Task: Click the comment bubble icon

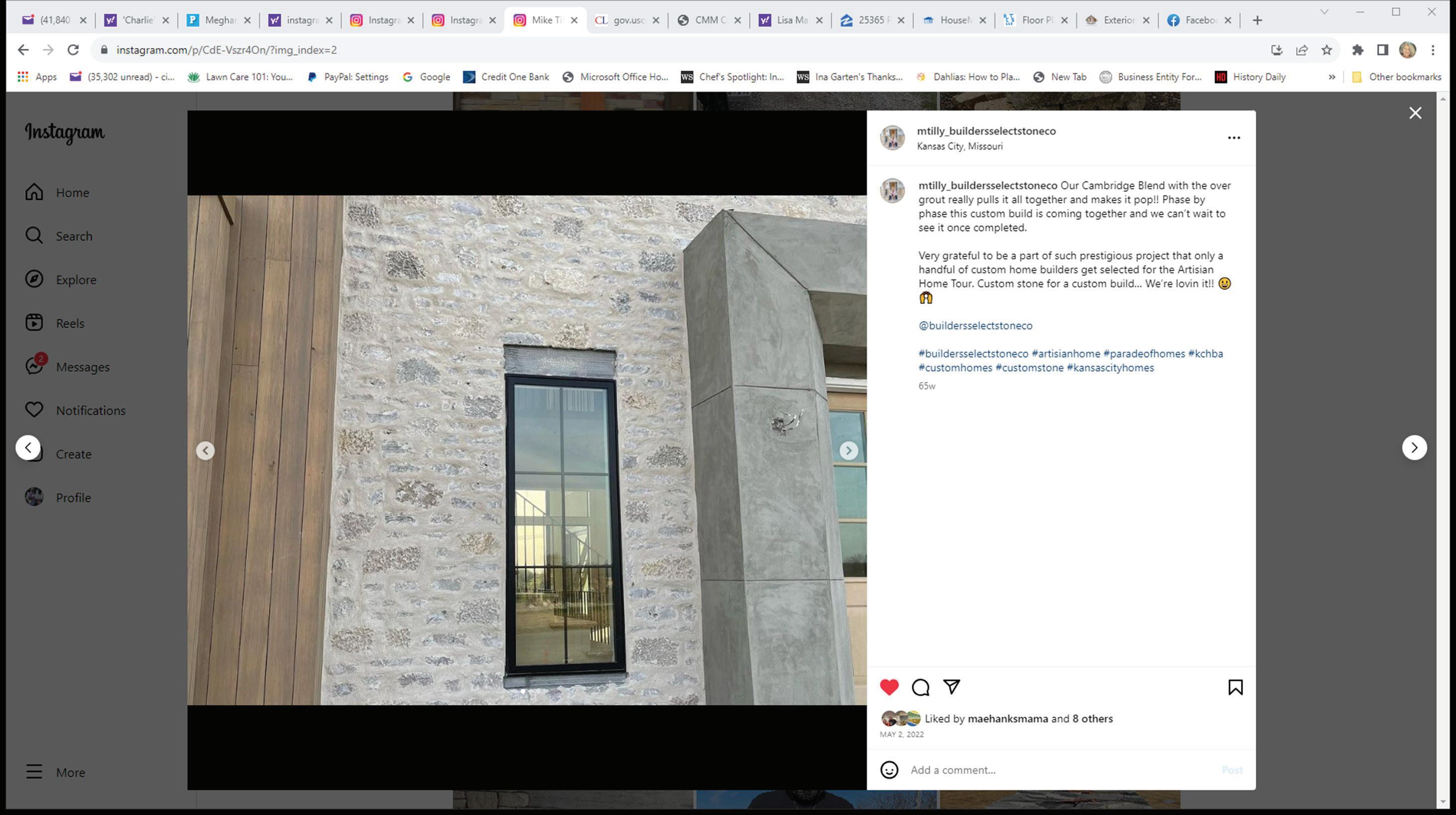Action: [920, 686]
